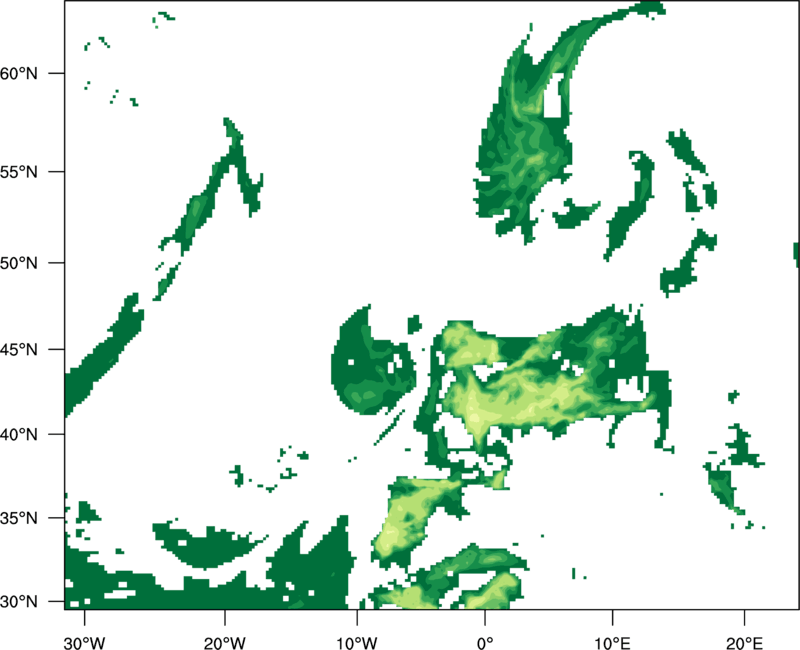Click the tick mark above 20°E label
This screenshot has height=650, width=800.
744,617
